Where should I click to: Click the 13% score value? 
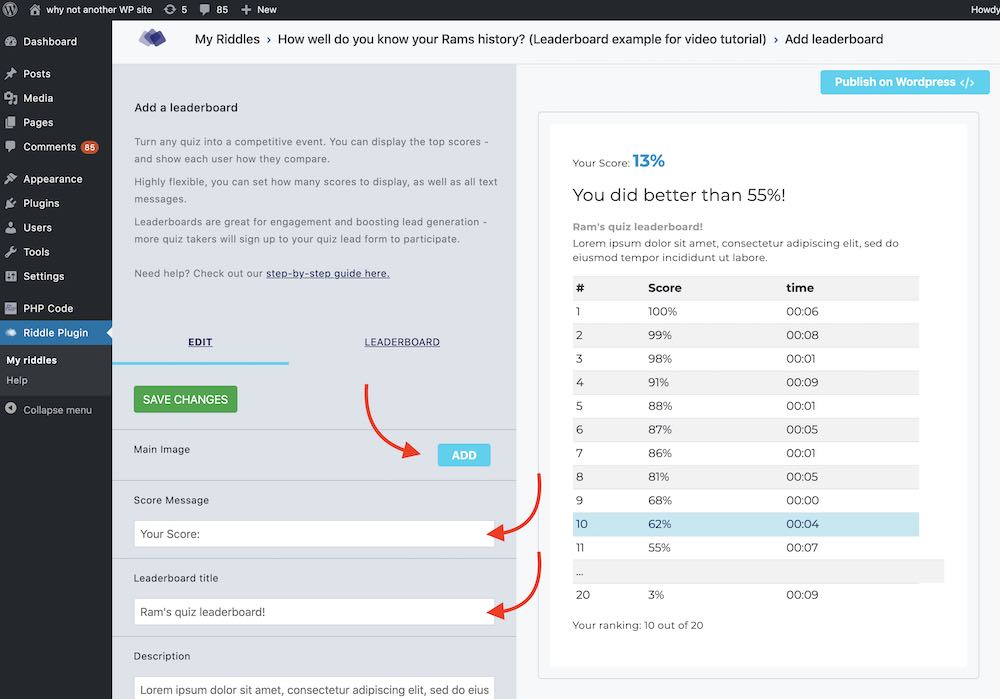(649, 161)
